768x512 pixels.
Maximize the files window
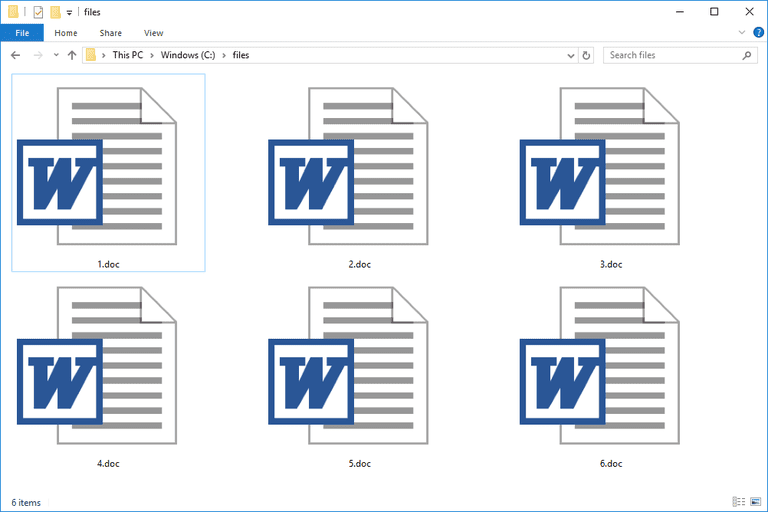[714, 12]
